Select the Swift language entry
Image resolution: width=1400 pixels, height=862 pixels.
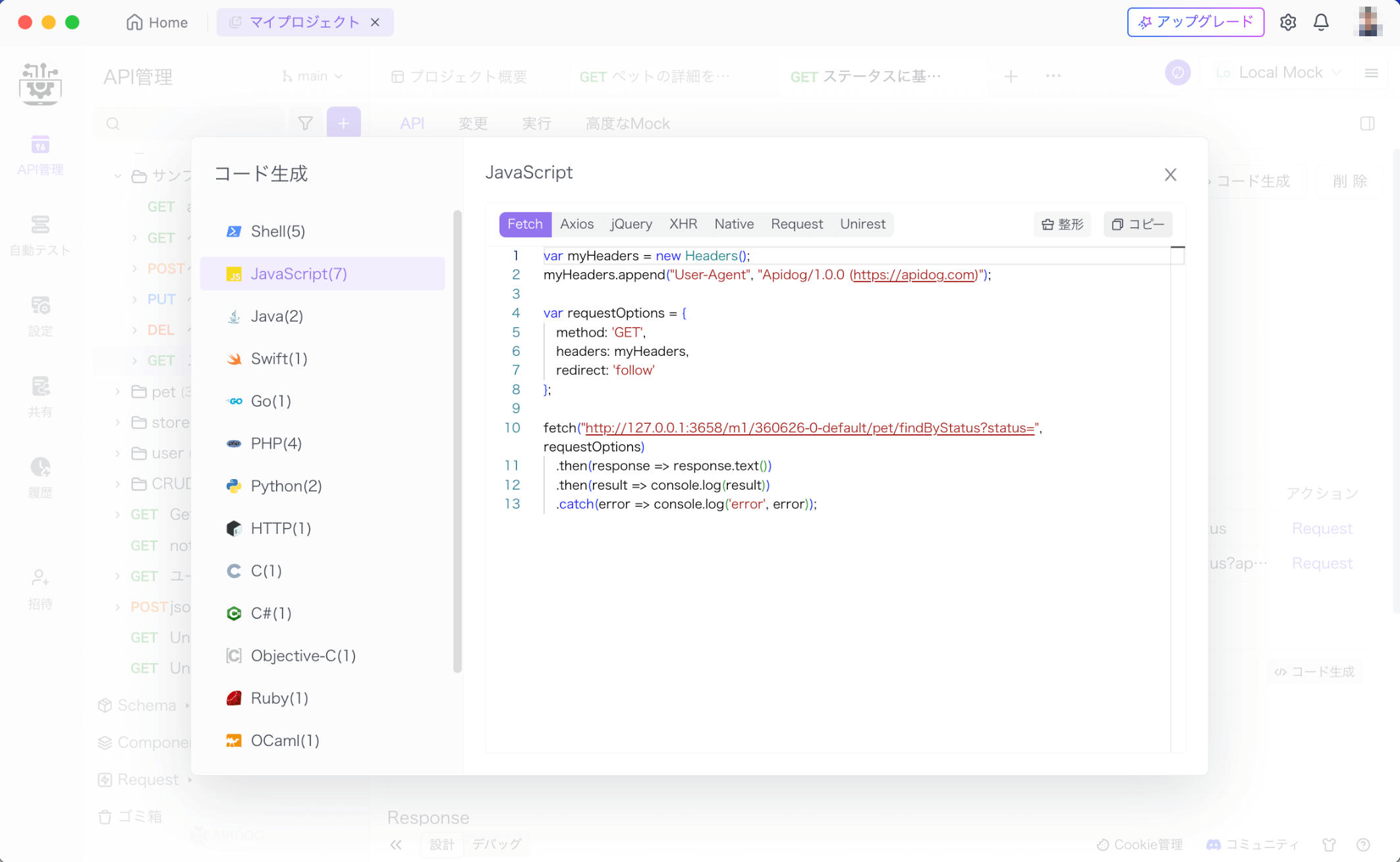point(279,359)
